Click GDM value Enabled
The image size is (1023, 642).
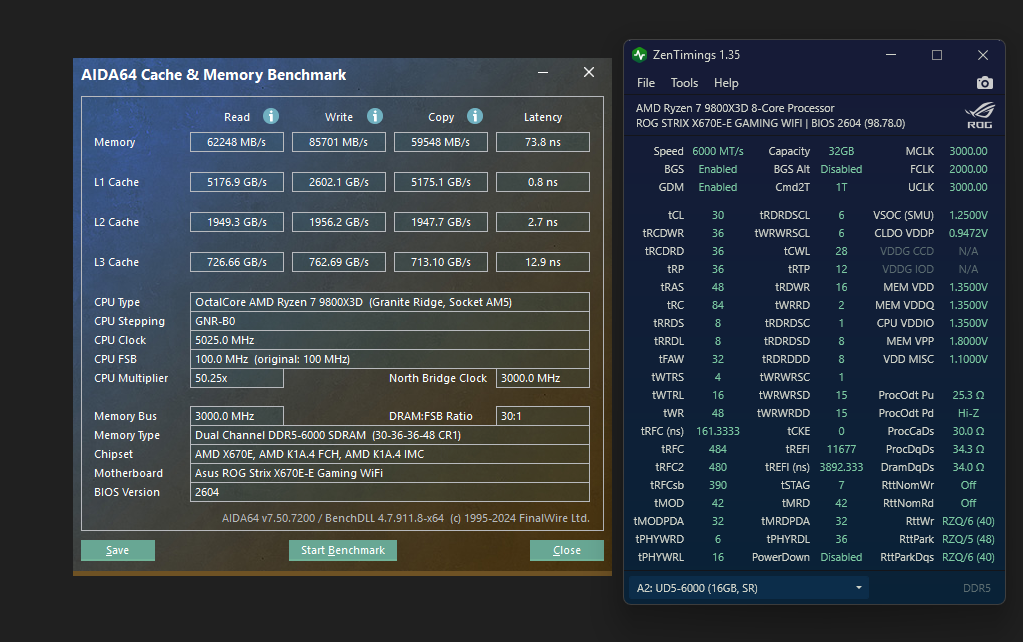tap(718, 187)
